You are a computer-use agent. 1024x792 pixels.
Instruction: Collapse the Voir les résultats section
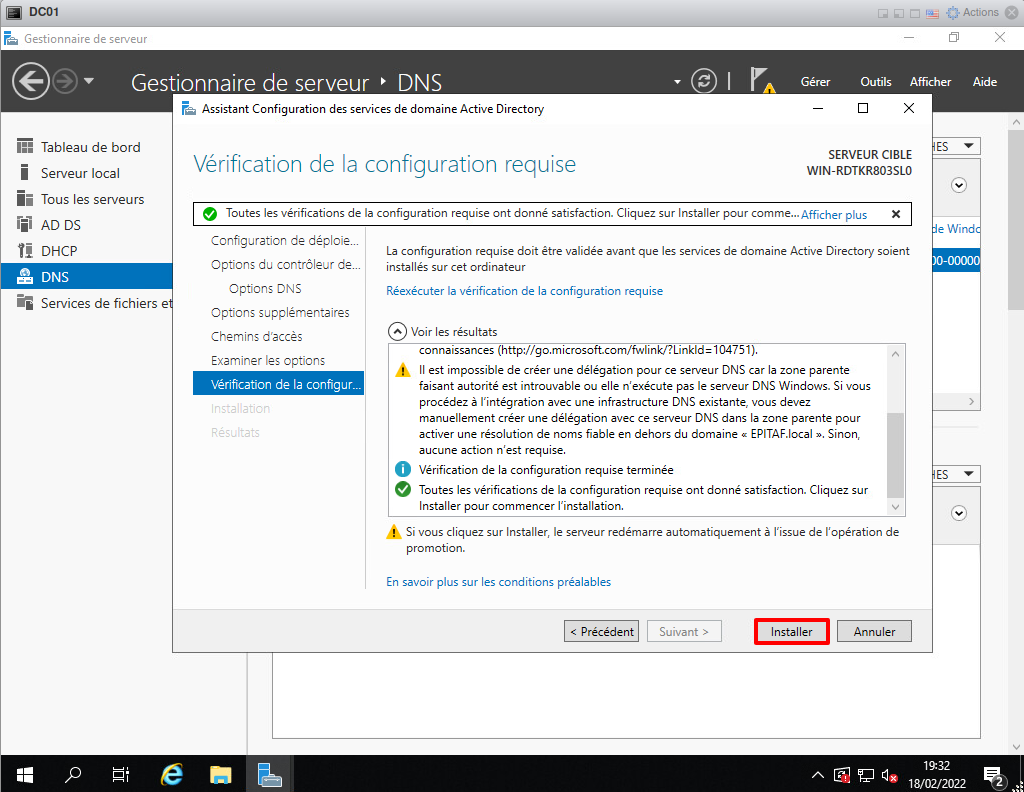click(397, 331)
